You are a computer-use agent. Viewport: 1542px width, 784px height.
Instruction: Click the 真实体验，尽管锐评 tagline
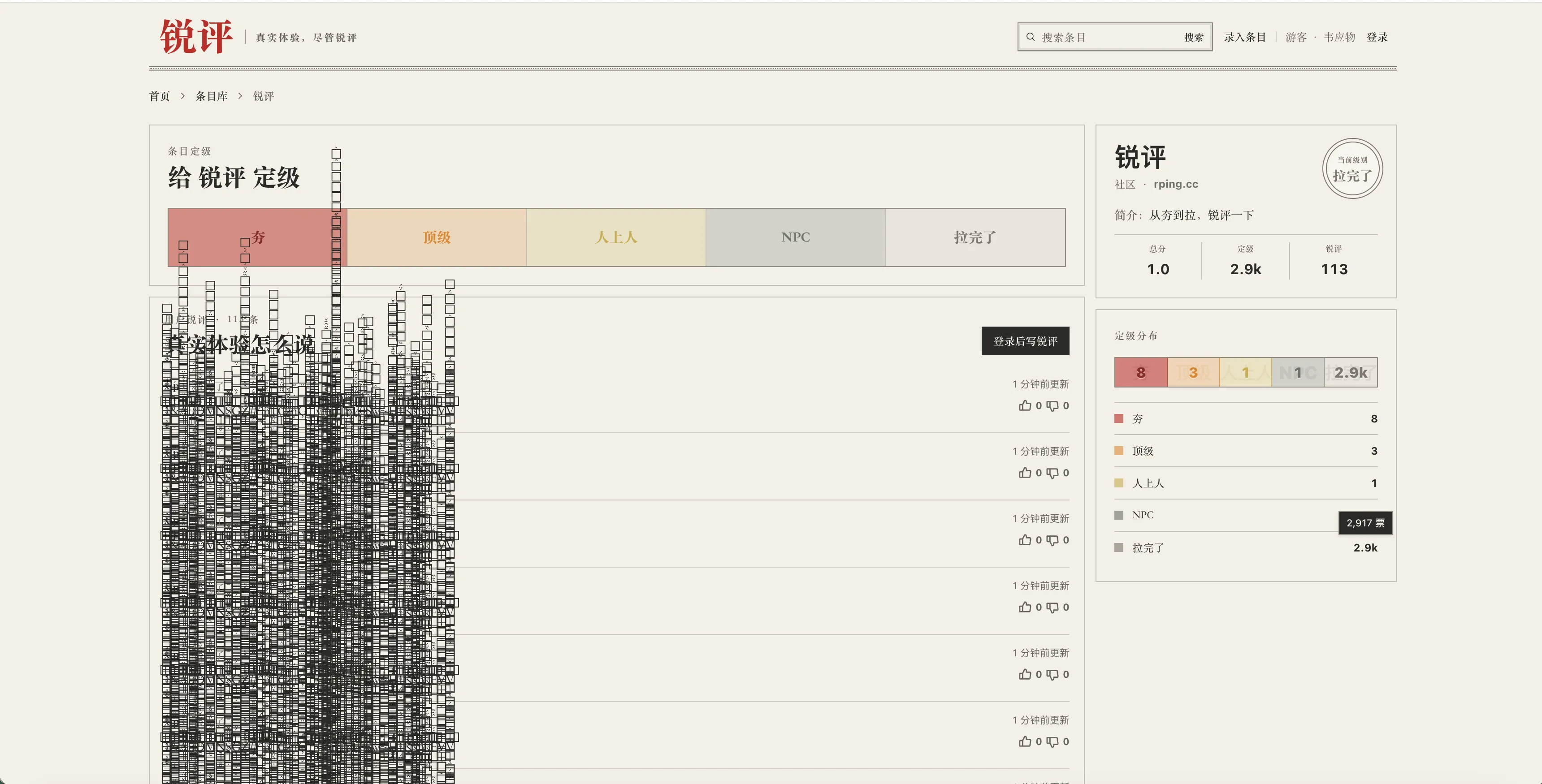[306, 38]
